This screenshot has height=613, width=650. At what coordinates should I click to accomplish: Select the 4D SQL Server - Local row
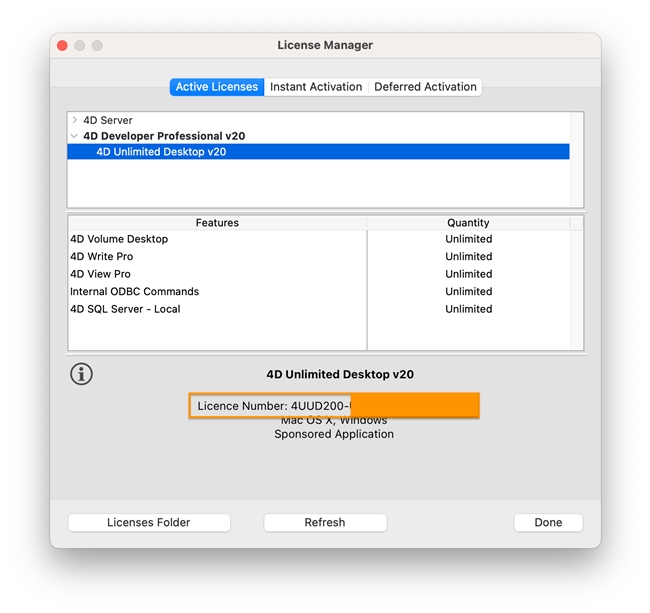pyautogui.click(x=125, y=309)
